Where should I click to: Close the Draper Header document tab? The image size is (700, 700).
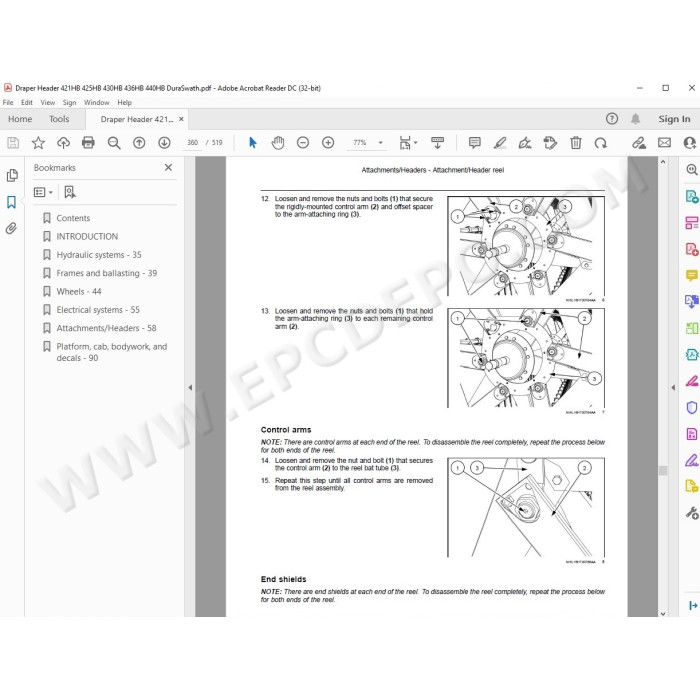tap(181, 119)
